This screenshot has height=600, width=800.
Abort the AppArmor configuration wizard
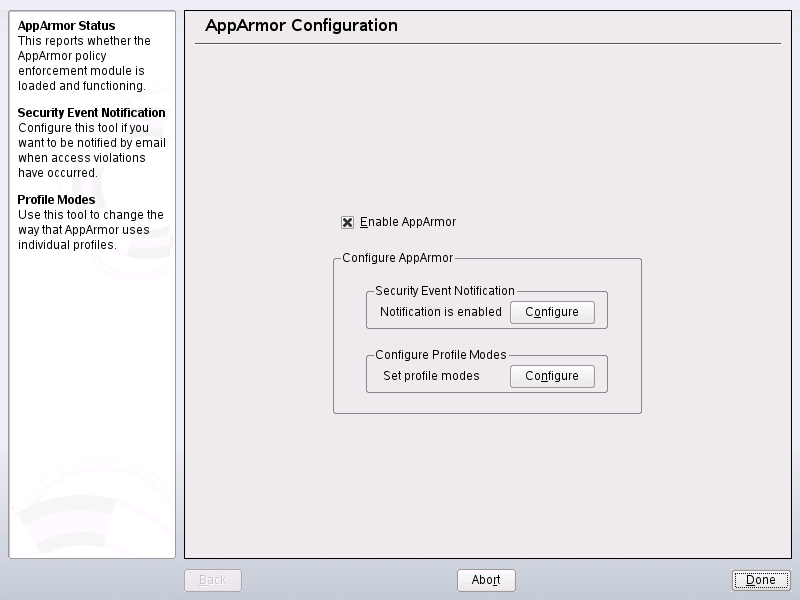(x=486, y=579)
